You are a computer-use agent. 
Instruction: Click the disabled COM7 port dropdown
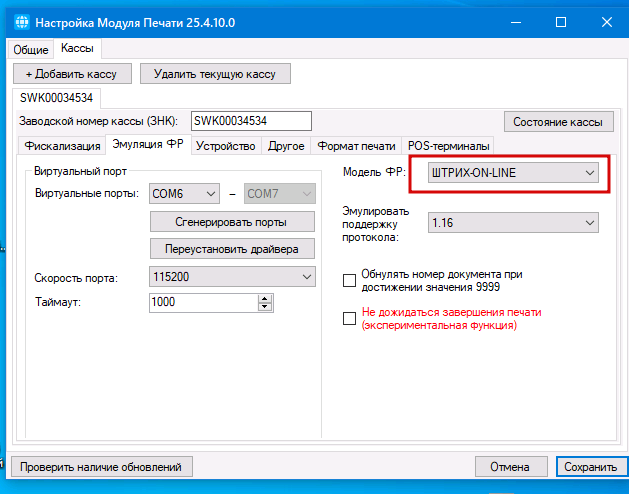280,194
